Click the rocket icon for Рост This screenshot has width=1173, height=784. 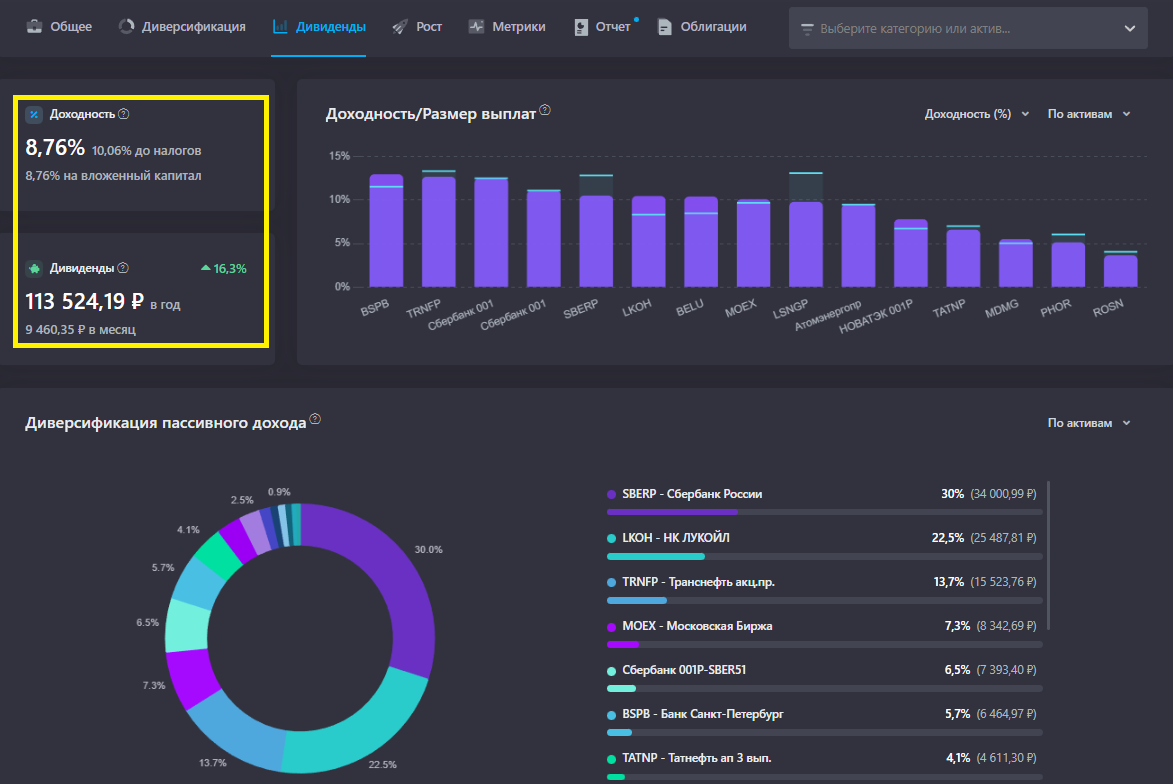pyautogui.click(x=400, y=27)
